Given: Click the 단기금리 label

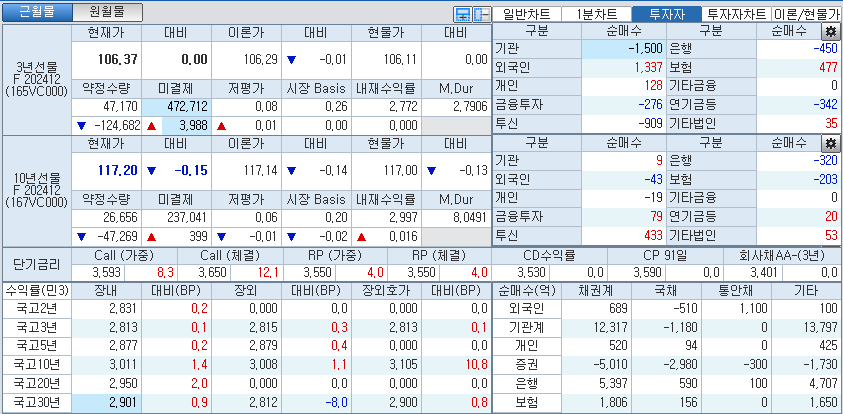Looking at the screenshot, I should pyautogui.click(x=37, y=263).
